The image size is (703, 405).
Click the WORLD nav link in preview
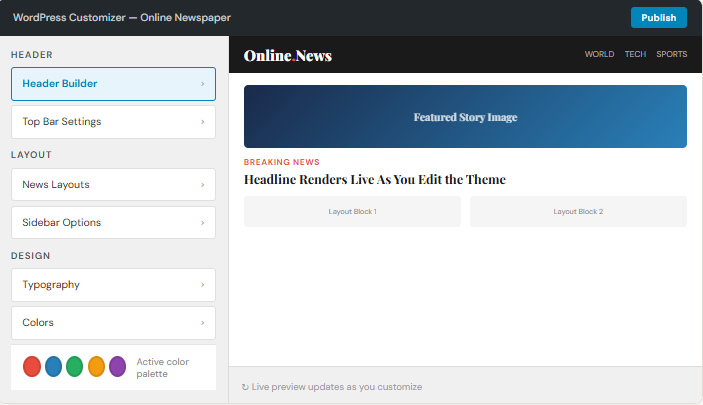[x=599, y=54]
